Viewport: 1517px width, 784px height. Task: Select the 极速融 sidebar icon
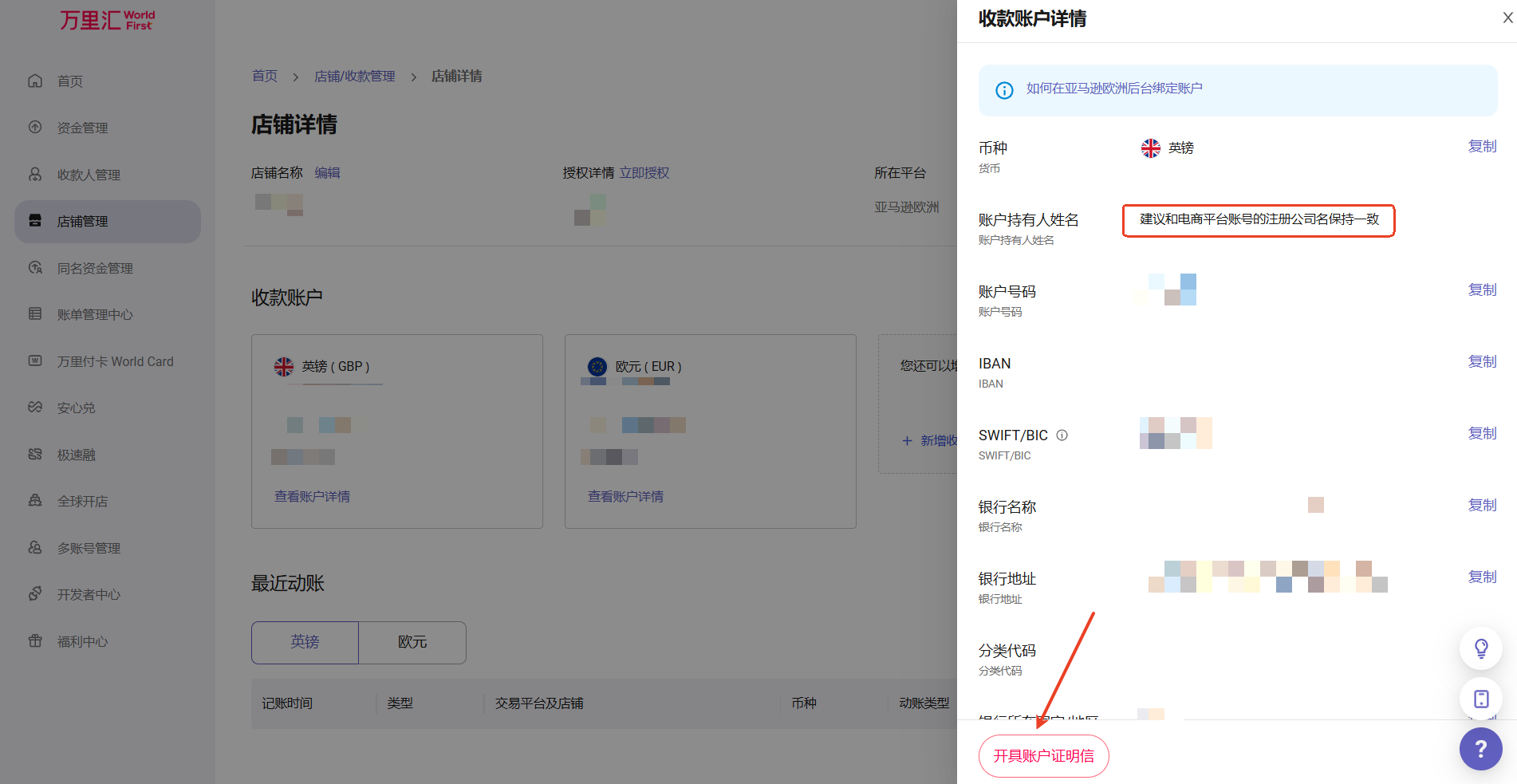(35, 454)
